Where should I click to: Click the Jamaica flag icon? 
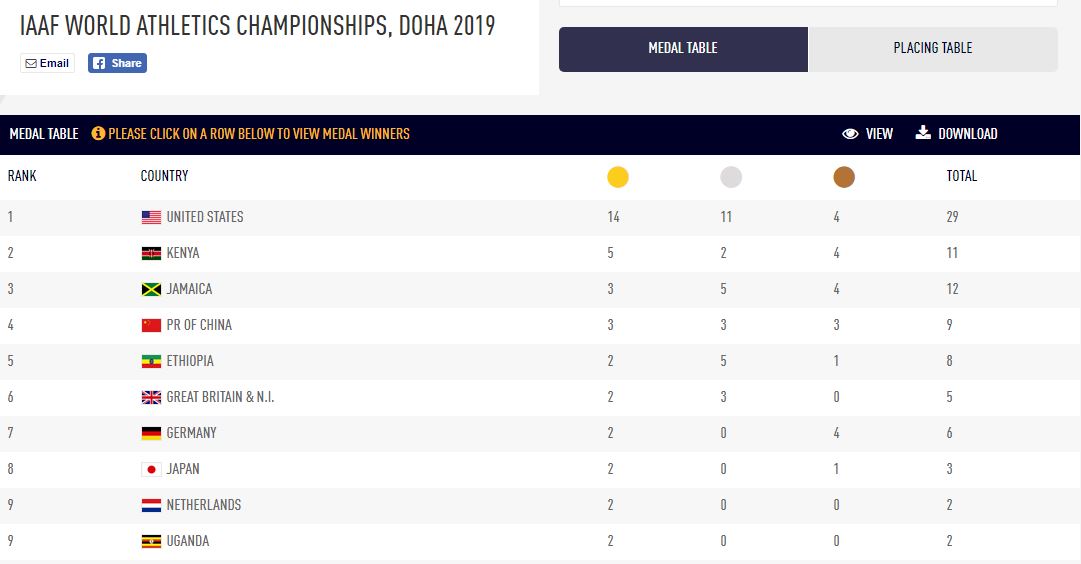[x=151, y=289]
